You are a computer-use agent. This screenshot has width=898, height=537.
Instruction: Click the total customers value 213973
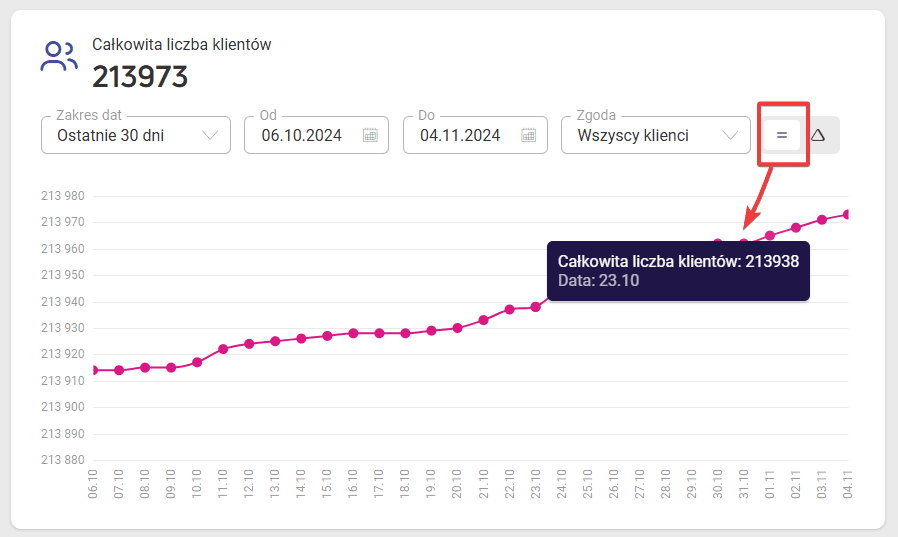140,77
